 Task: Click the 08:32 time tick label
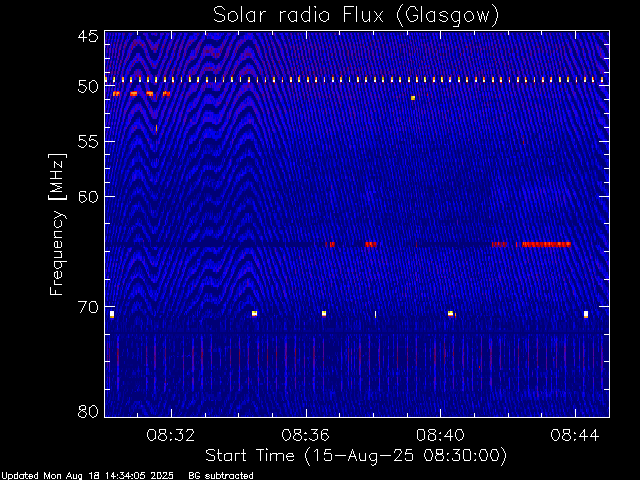171,435
